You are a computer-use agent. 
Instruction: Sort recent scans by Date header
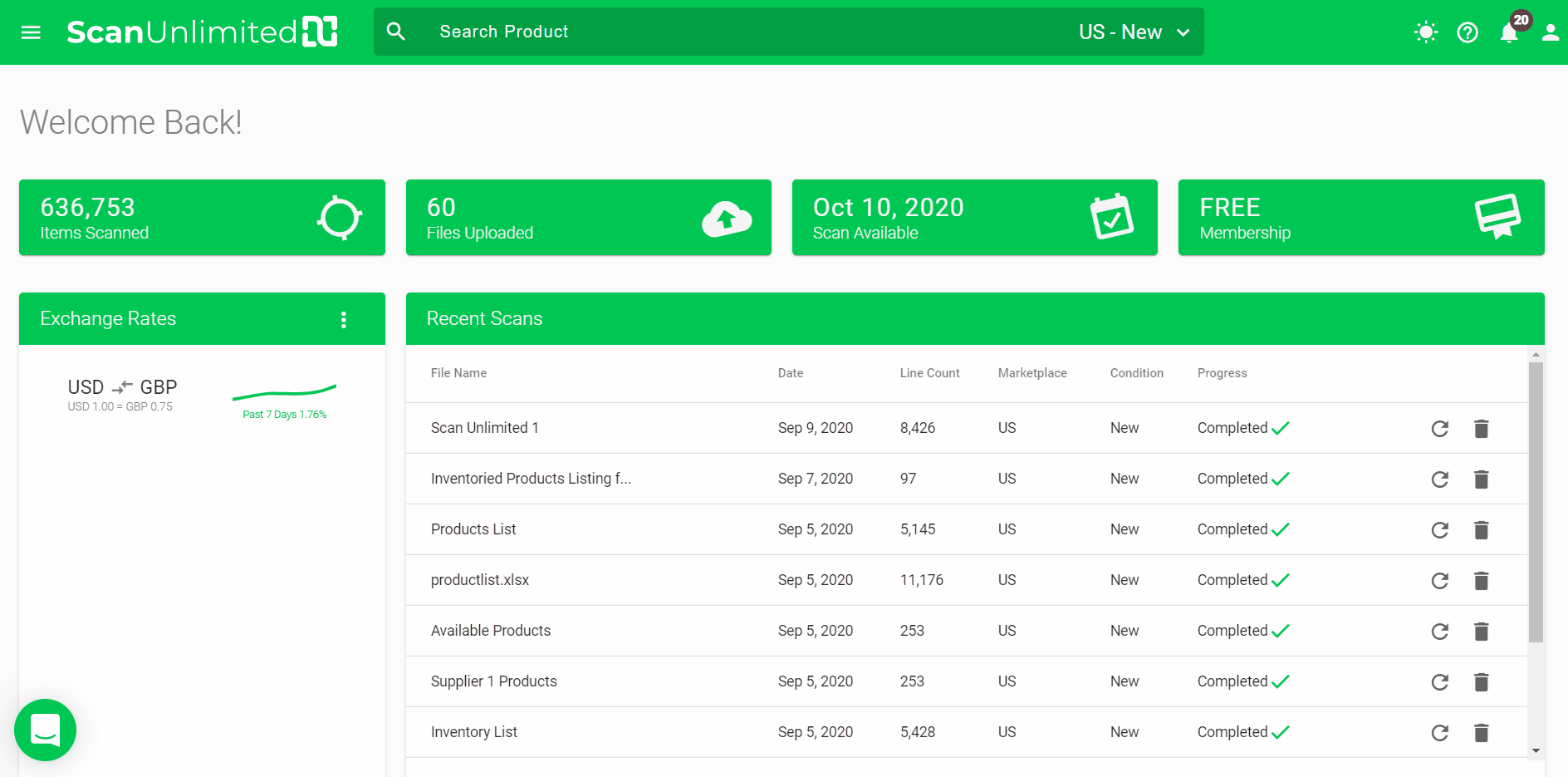[x=790, y=373]
